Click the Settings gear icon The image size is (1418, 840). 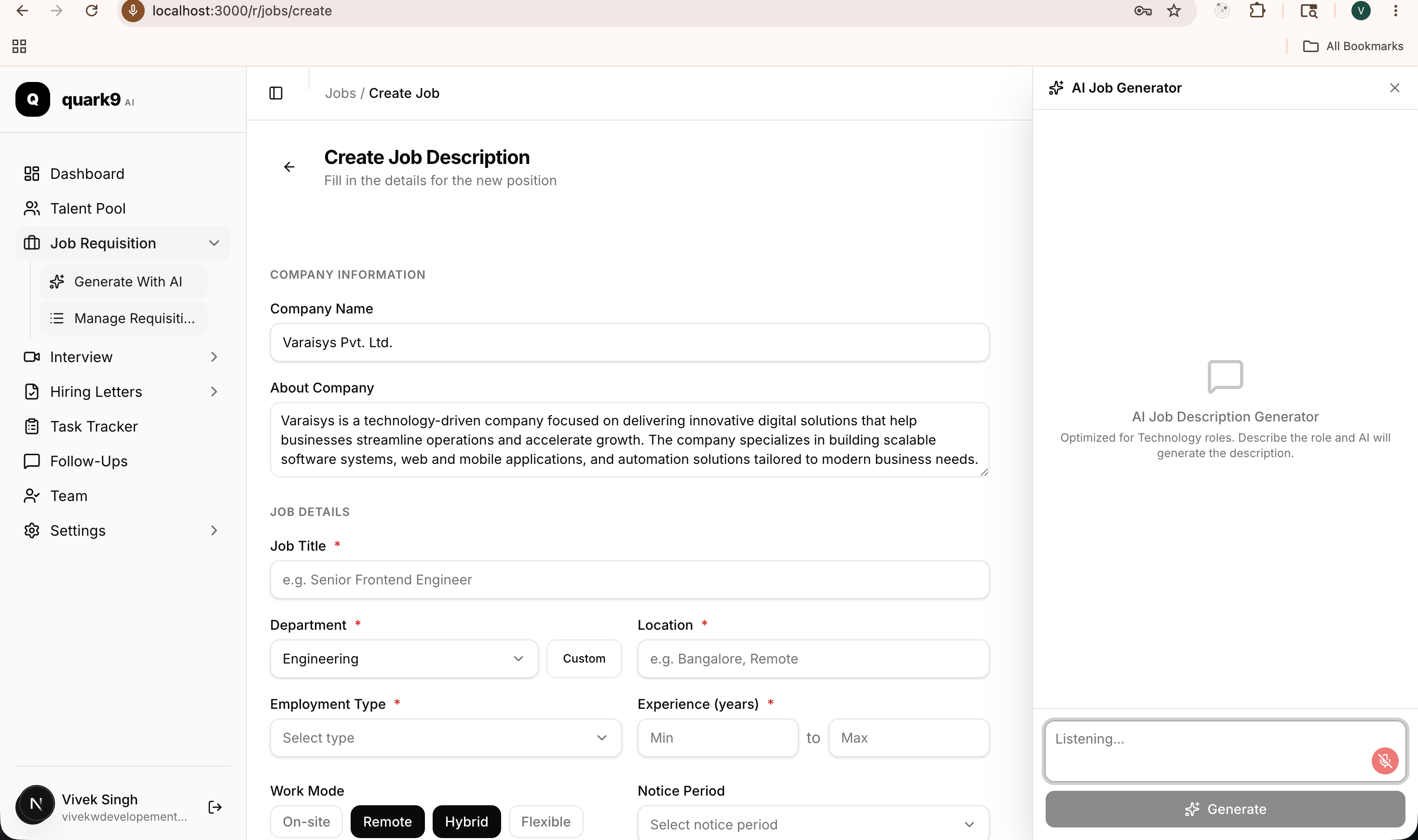(32, 531)
